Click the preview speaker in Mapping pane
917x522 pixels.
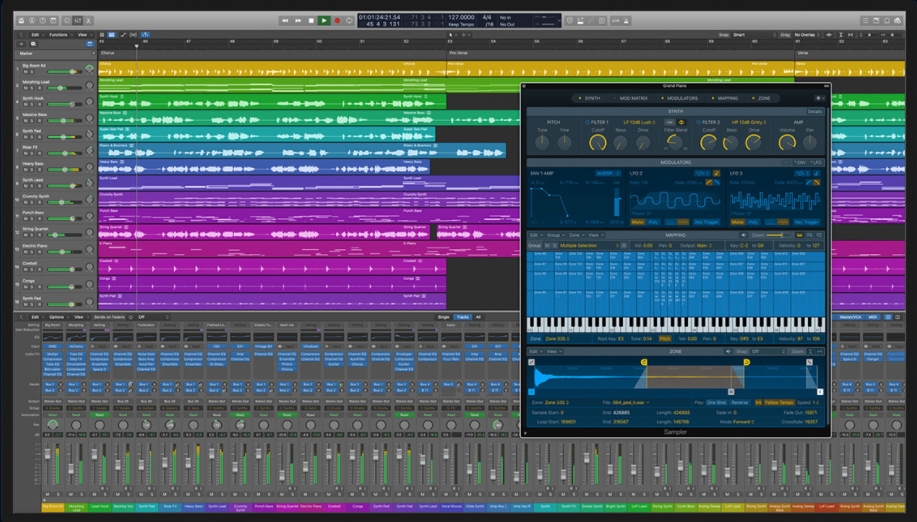click(744, 235)
